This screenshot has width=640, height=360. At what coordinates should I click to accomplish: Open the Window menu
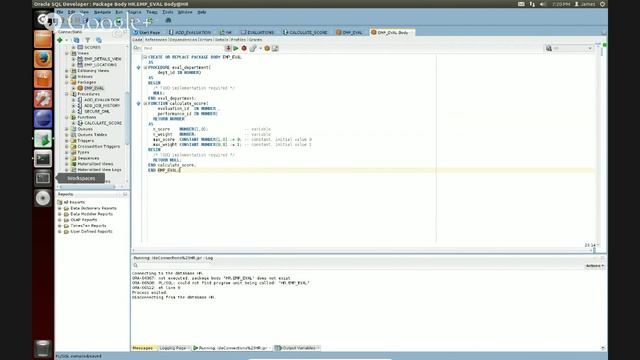(185, 12)
